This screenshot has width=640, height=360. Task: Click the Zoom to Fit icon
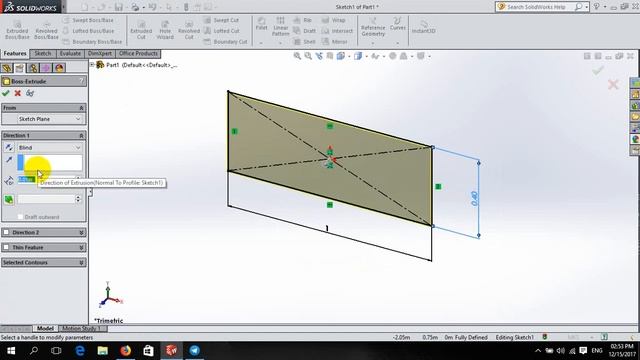coord(297,56)
